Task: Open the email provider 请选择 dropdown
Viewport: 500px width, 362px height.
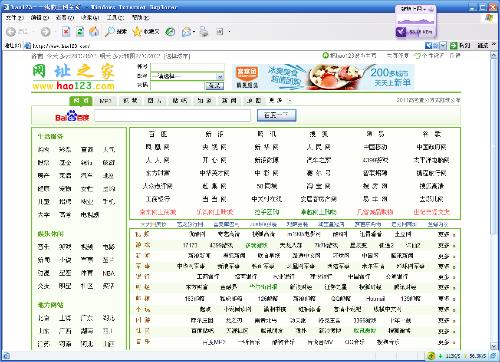Action: [187, 76]
